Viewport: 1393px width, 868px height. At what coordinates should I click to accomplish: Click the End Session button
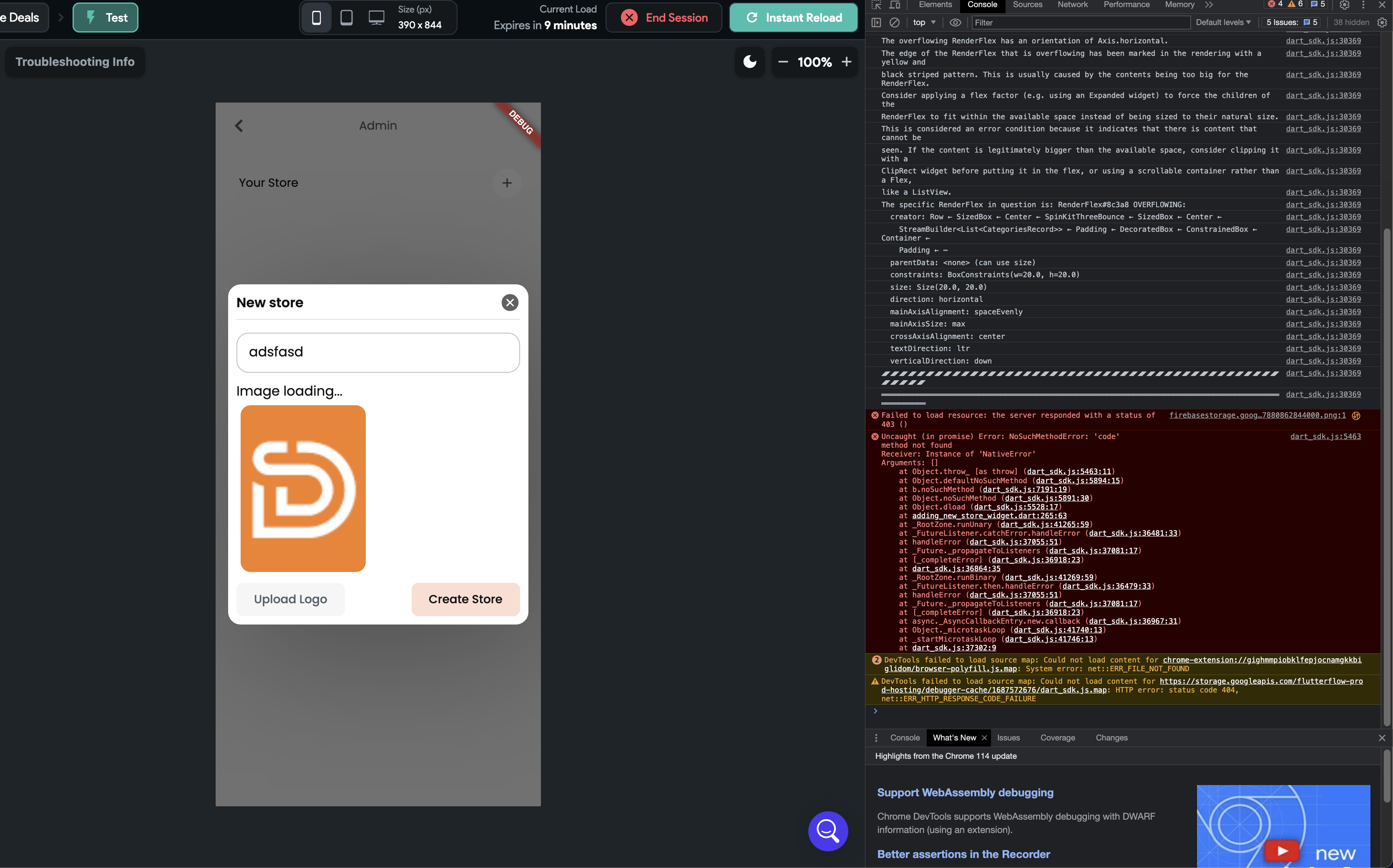click(x=663, y=17)
